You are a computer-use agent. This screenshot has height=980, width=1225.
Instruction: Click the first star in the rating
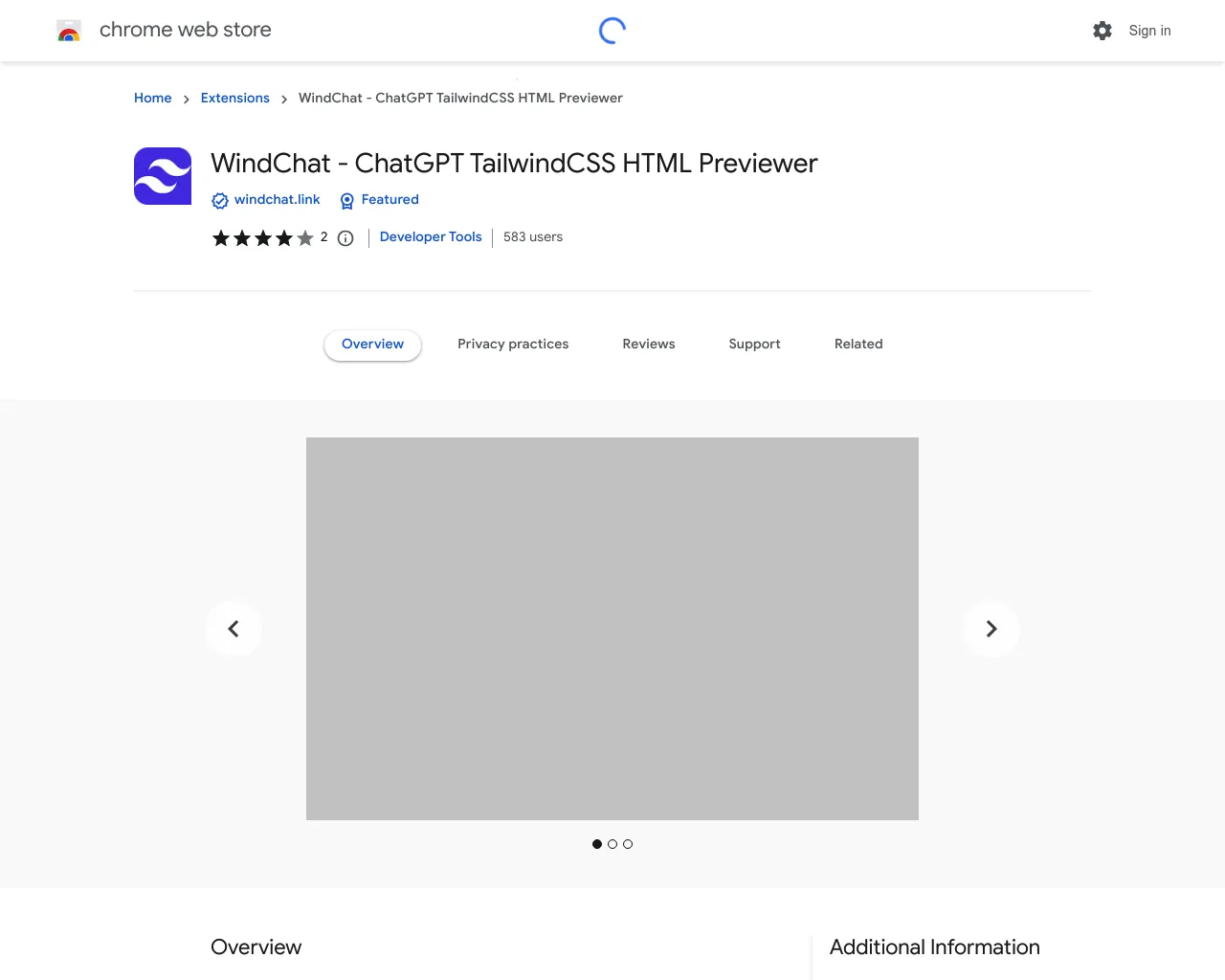tap(221, 237)
